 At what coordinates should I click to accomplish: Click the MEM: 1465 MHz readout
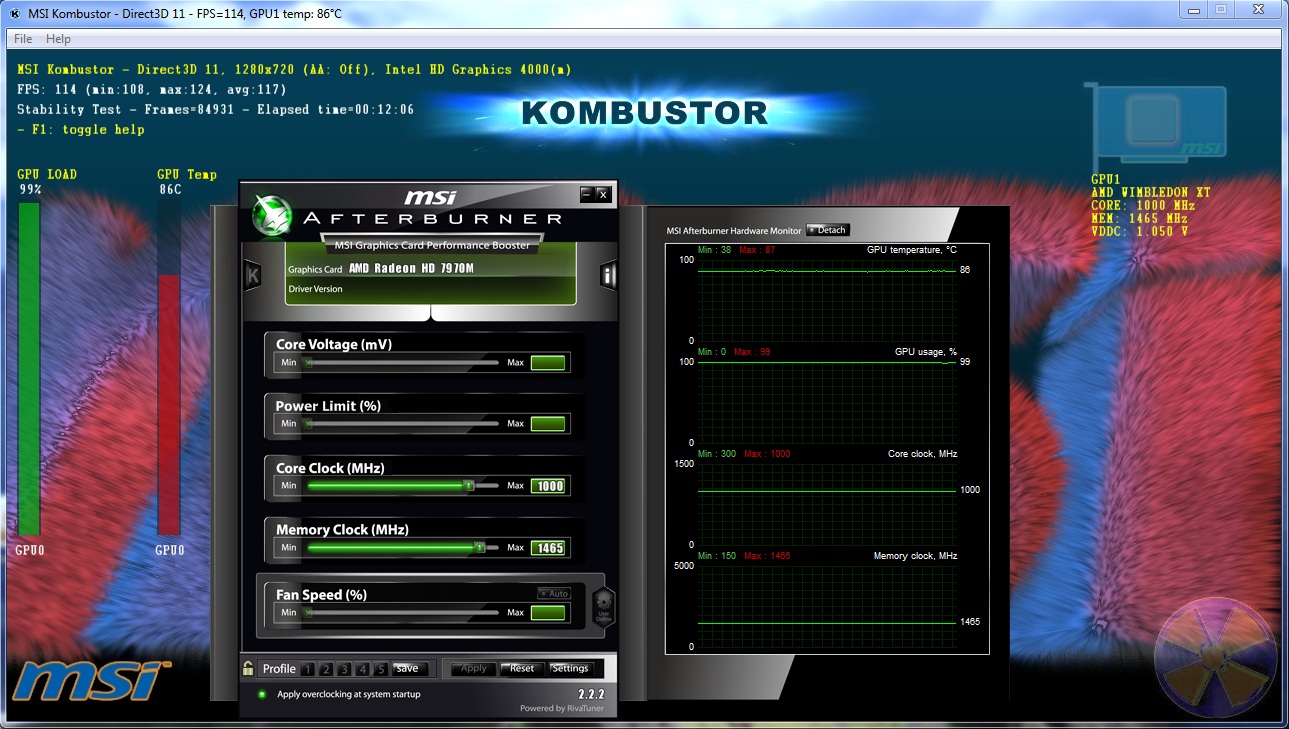pos(1139,218)
